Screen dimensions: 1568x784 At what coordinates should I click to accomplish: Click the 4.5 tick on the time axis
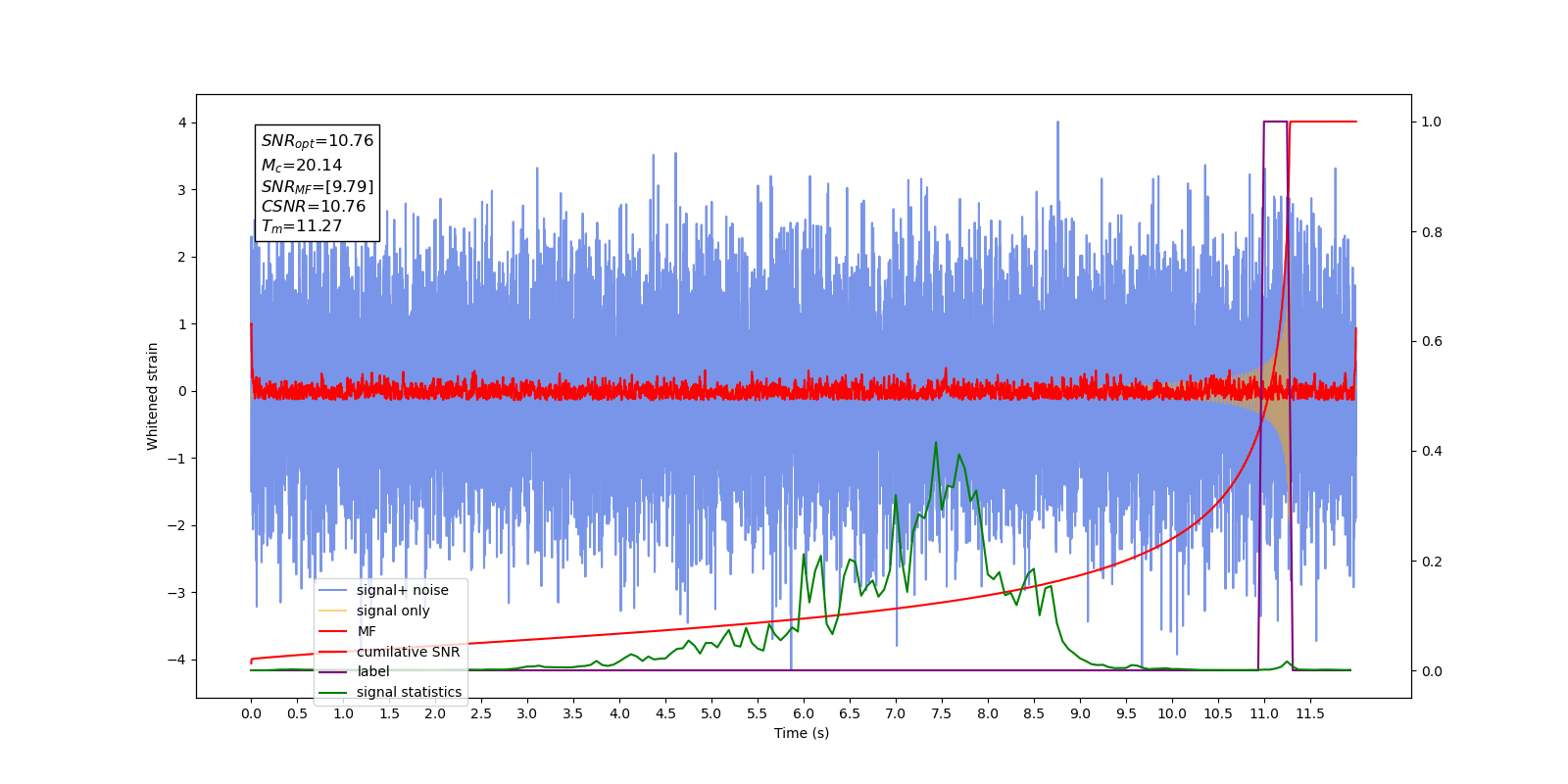point(665,713)
